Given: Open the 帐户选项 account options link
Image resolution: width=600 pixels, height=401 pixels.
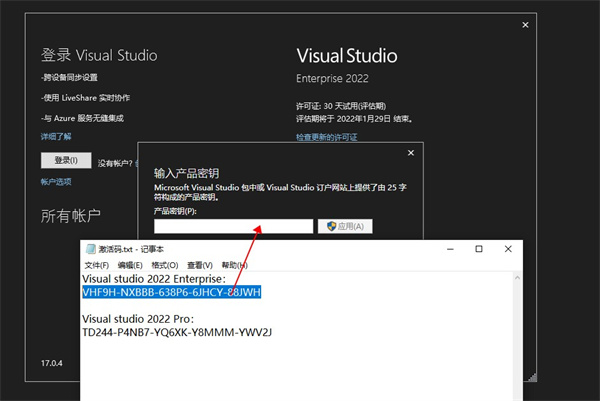Looking at the screenshot, I should [x=56, y=182].
